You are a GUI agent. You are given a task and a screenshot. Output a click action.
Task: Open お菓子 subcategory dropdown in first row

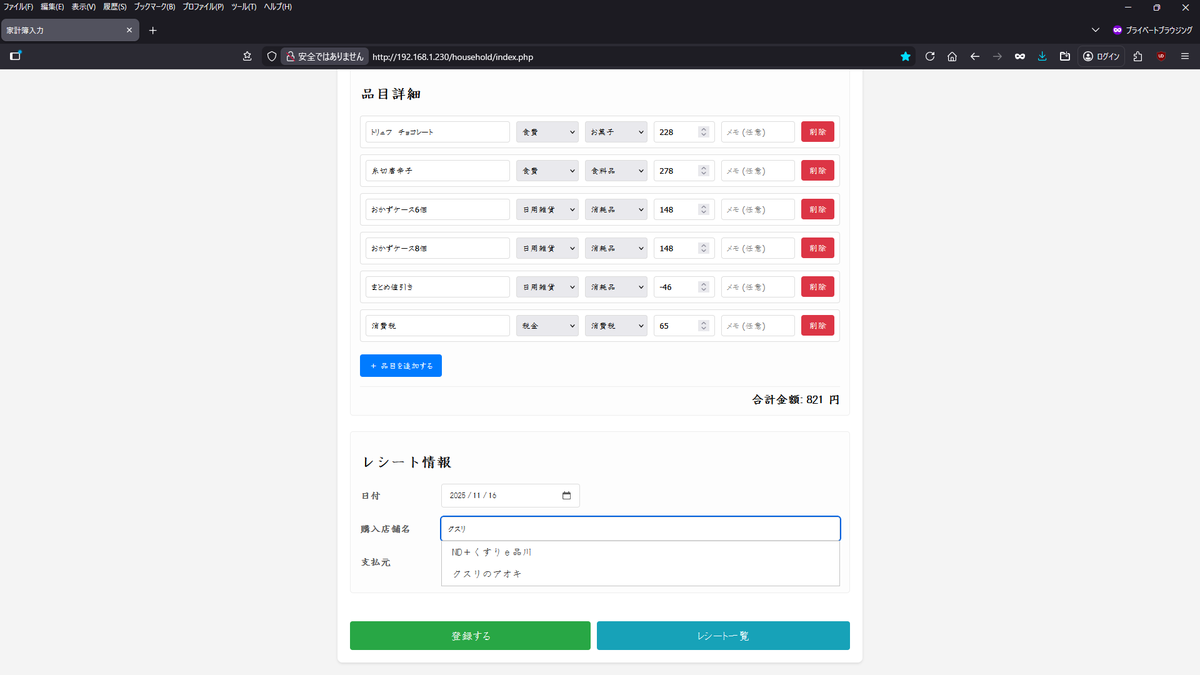tap(616, 132)
